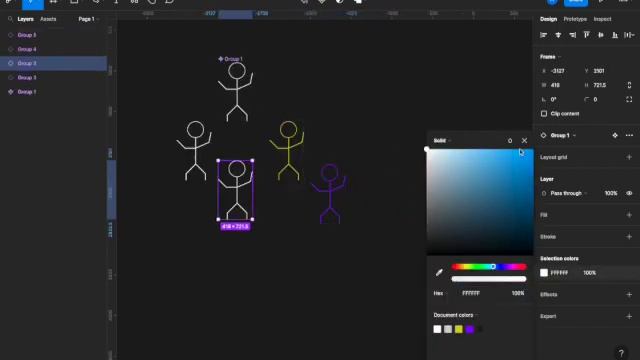Edit the H height field showing 721.5
Viewport: 640px width, 360px height.
pyautogui.click(x=599, y=85)
